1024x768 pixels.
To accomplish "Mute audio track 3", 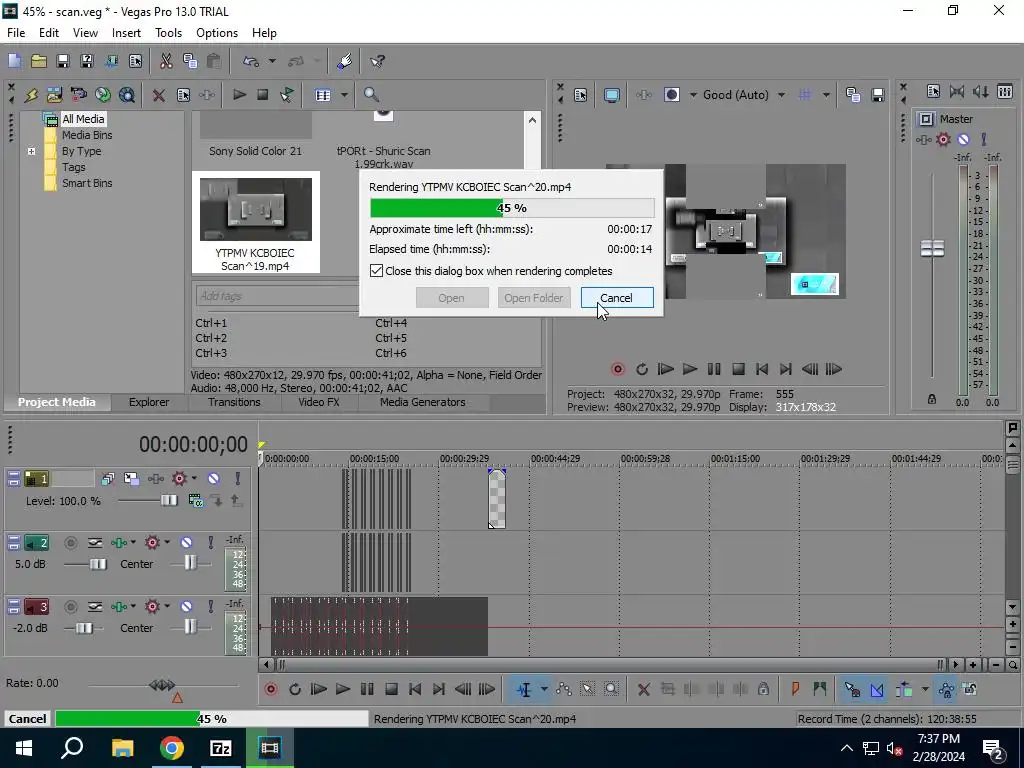I will coord(187,607).
